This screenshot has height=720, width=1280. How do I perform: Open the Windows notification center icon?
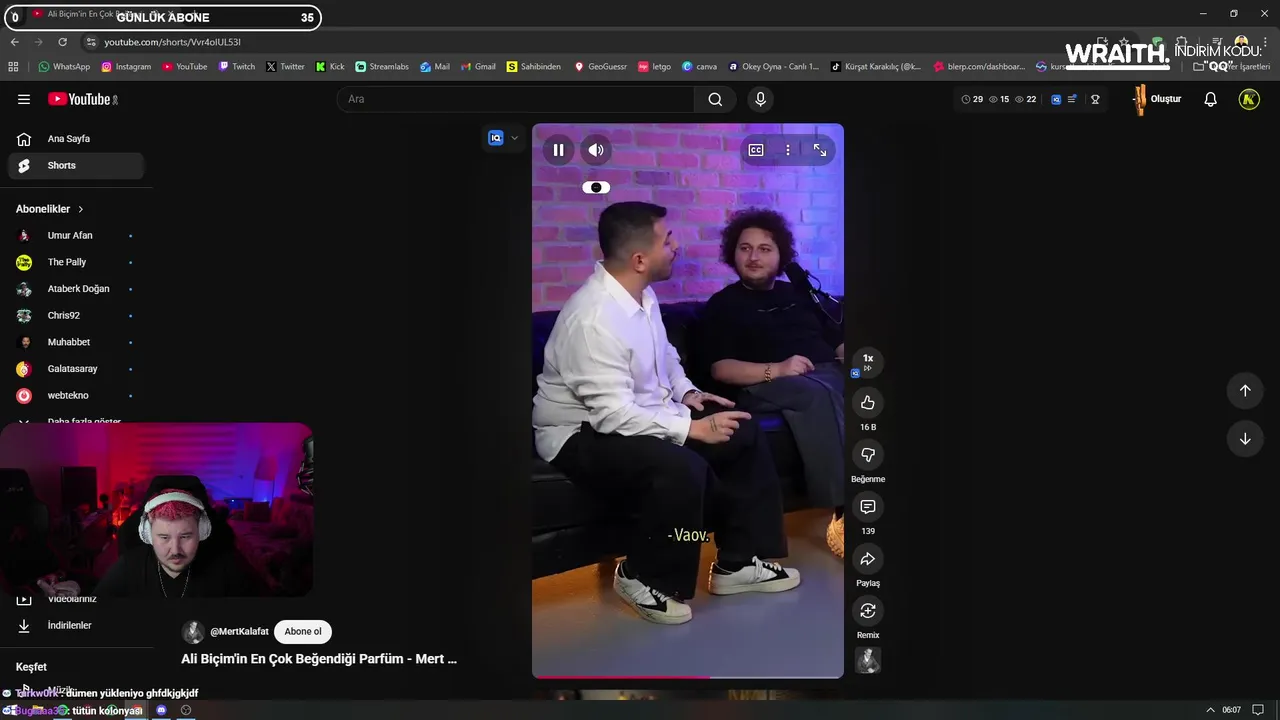click(x=1258, y=710)
